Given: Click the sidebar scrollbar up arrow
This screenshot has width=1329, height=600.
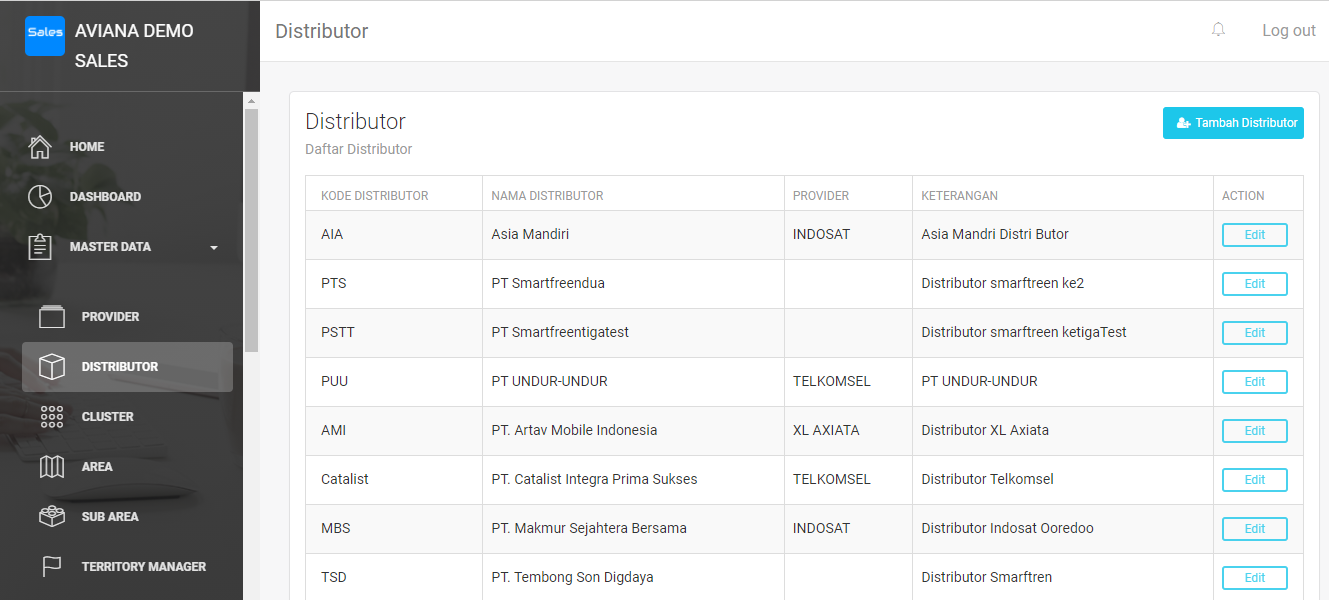Looking at the screenshot, I should point(251,101).
